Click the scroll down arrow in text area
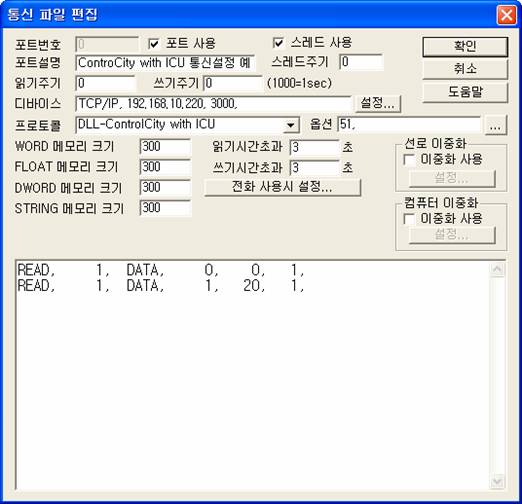 497,481
